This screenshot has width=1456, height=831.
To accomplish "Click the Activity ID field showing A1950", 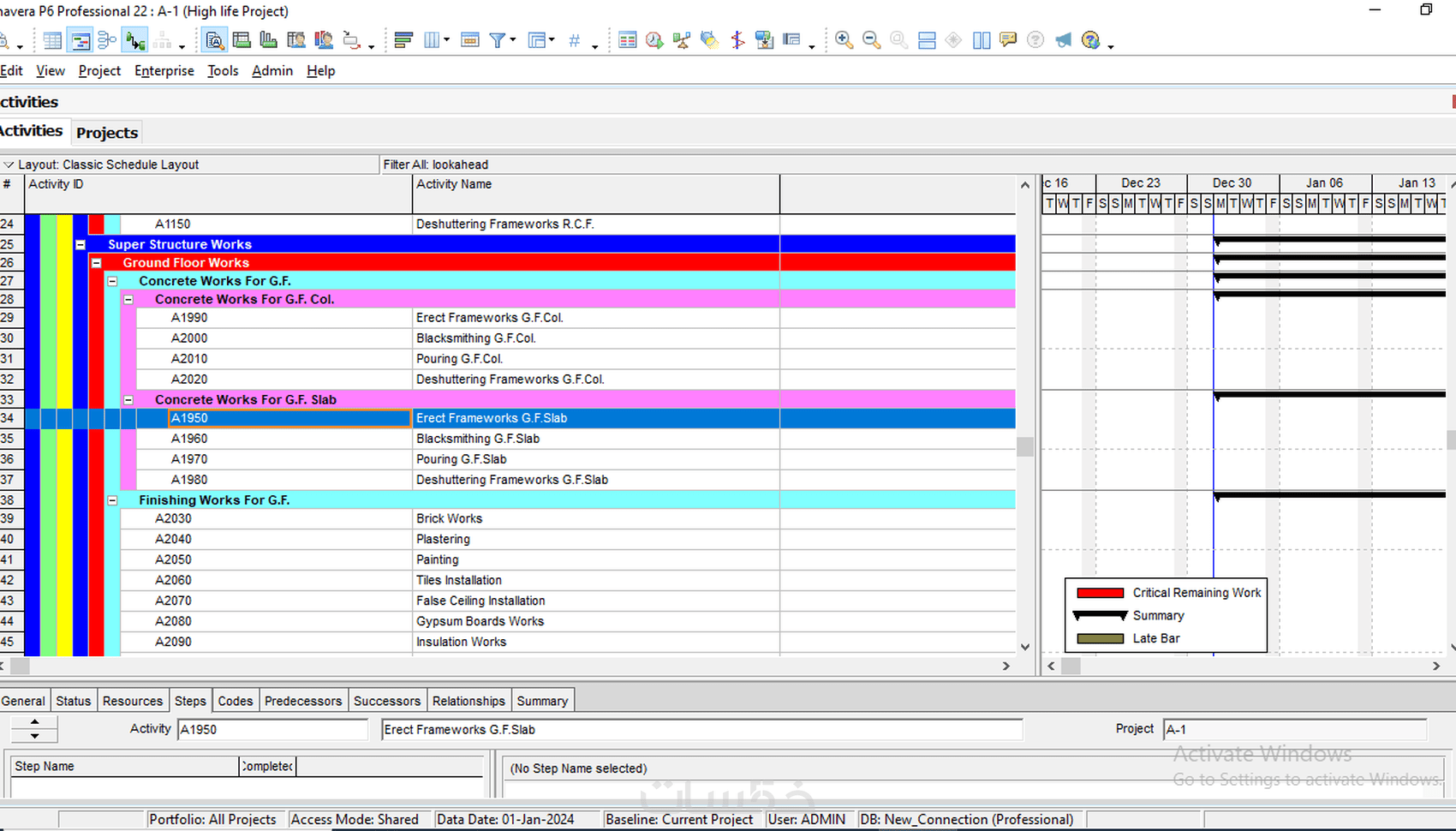I will (x=273, y=730).
